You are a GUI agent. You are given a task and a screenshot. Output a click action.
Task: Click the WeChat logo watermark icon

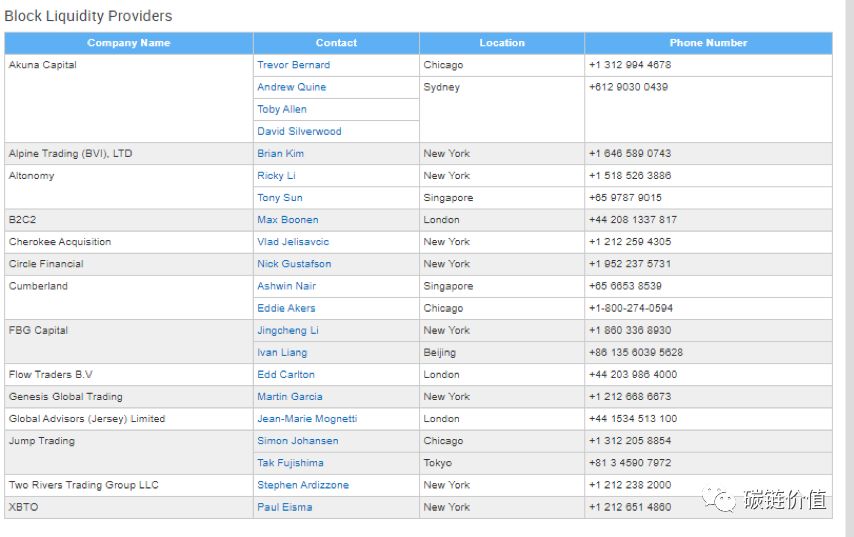click(718, 498)
